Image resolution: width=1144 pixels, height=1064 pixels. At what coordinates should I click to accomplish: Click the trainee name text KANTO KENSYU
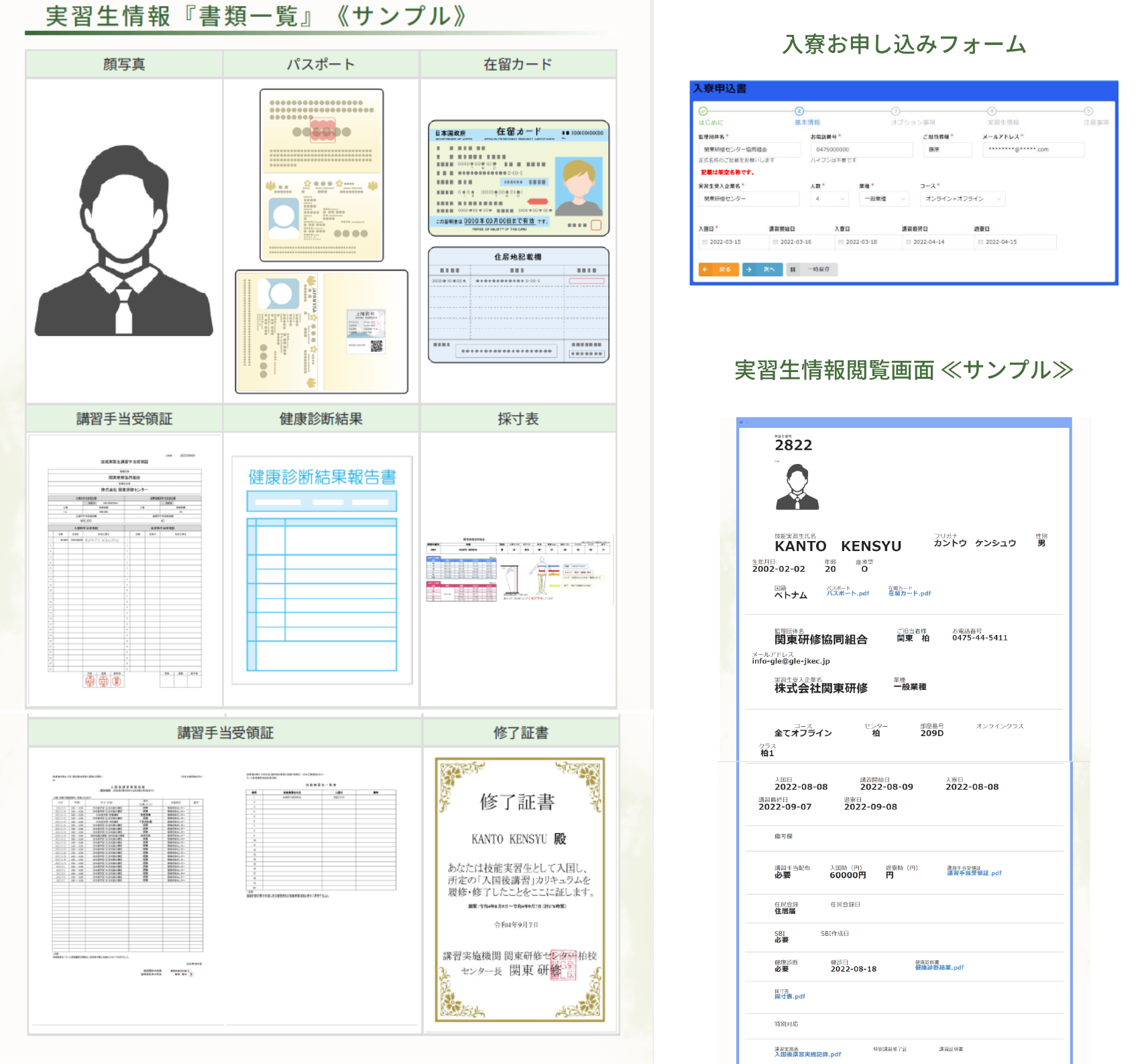point(838,546)
